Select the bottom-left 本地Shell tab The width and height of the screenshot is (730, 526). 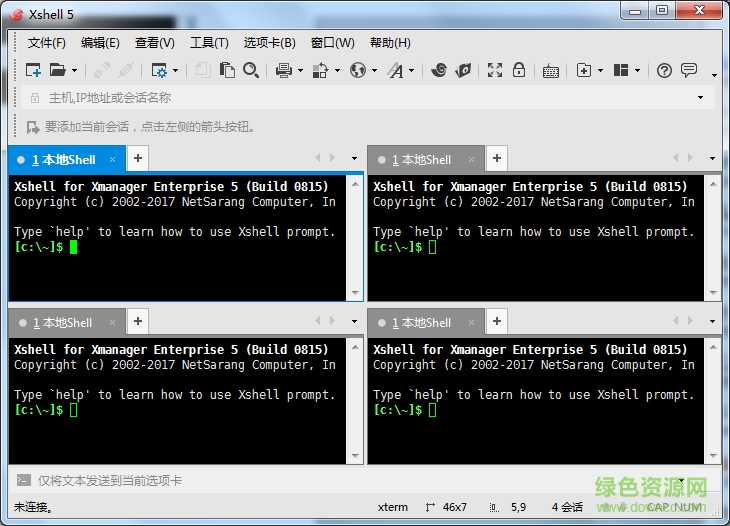click(67, 323)
